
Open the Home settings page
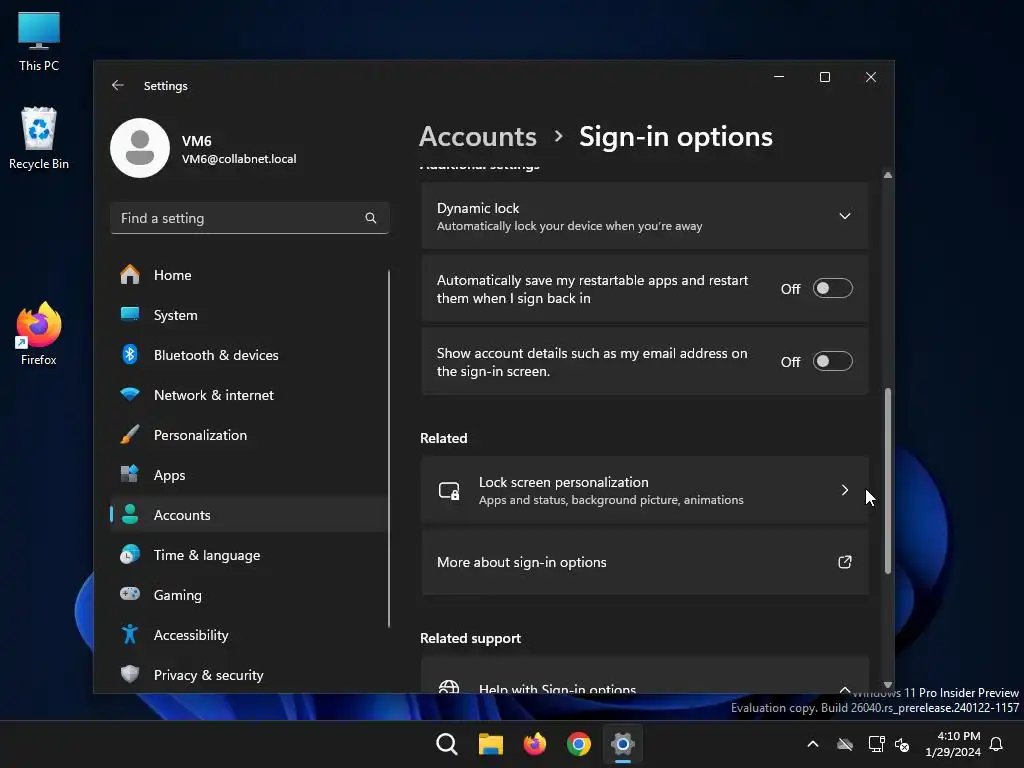tap(249, 275)
